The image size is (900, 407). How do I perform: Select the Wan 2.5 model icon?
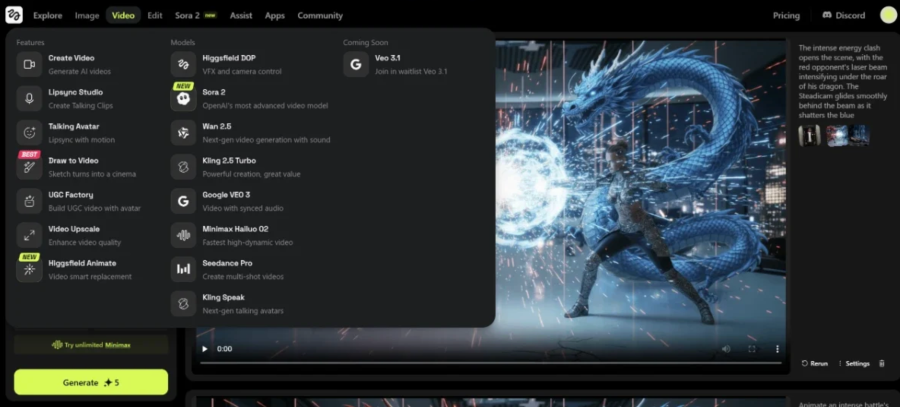tap(183, 133)
